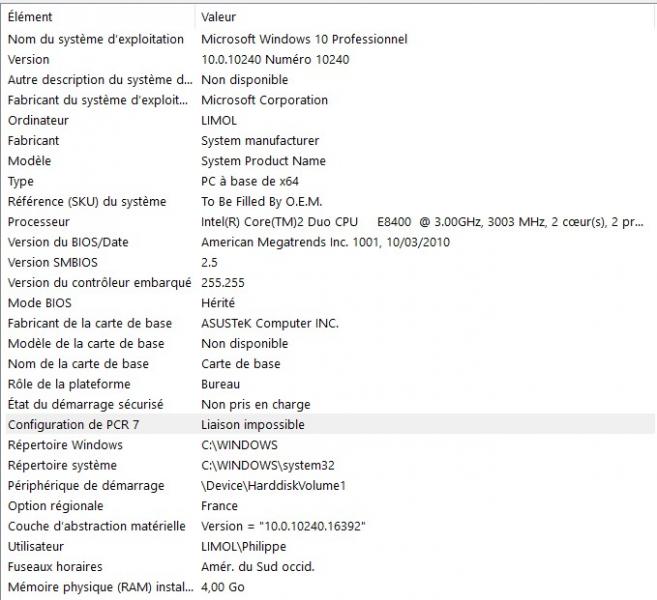The width and height of the screenshot is (657, 600).
Task: Select the Intel Core2 Duo E8400 value
Action: [422, 222]
